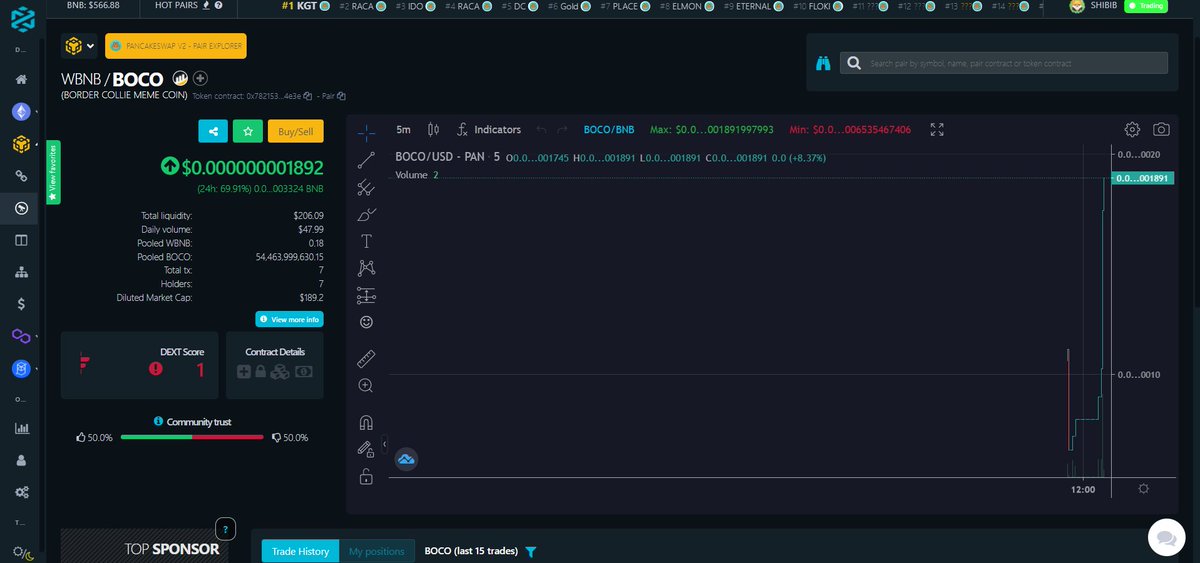Select the crosshair cursor chart tool
Screen dimensions: 1200x563
click(366, 131)
